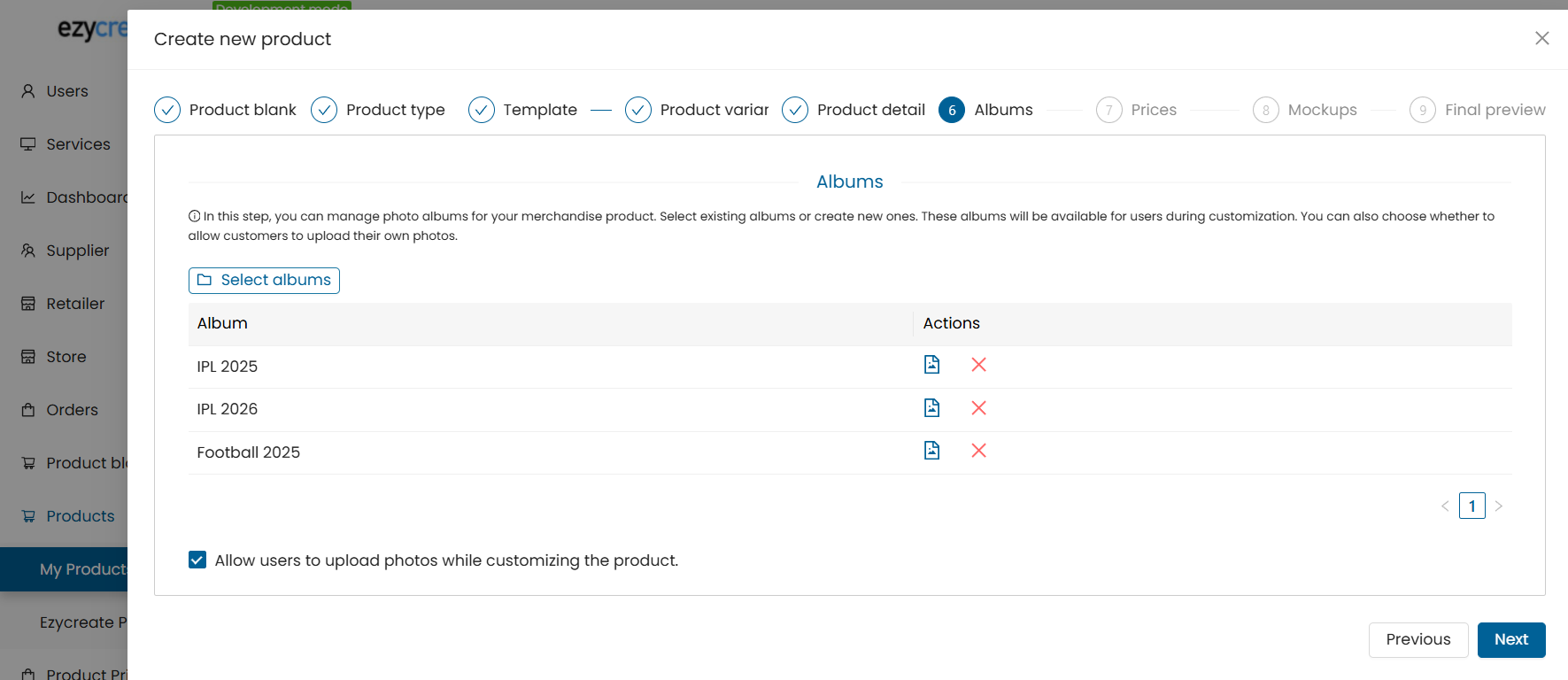Remove the IPL 2026 album
Image resolution: width=1568 pixels, height=680 pixels.
[978, 408]
